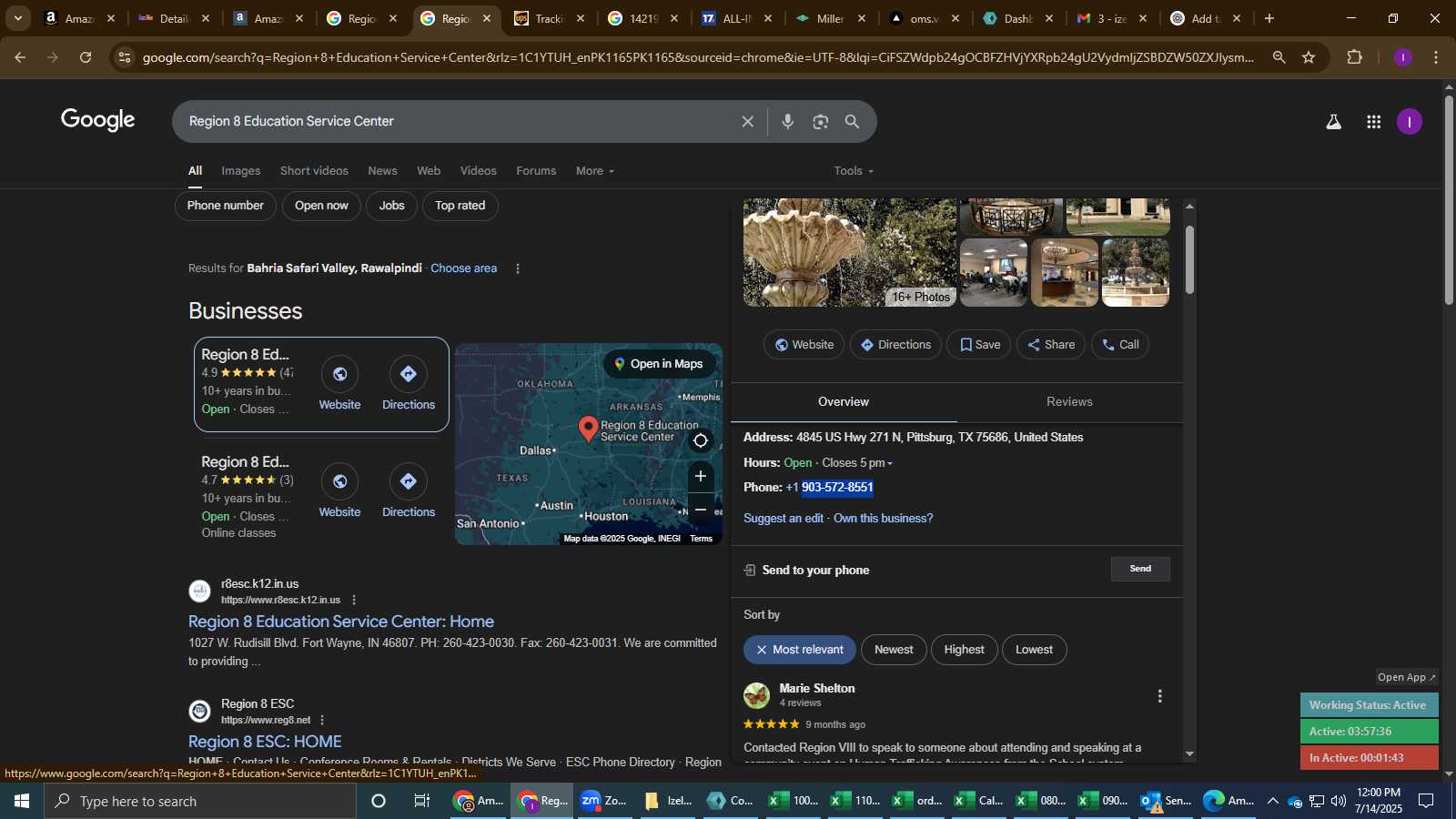
Task: Expand the More search categories dropdown
Action: [x=595, y=171]
